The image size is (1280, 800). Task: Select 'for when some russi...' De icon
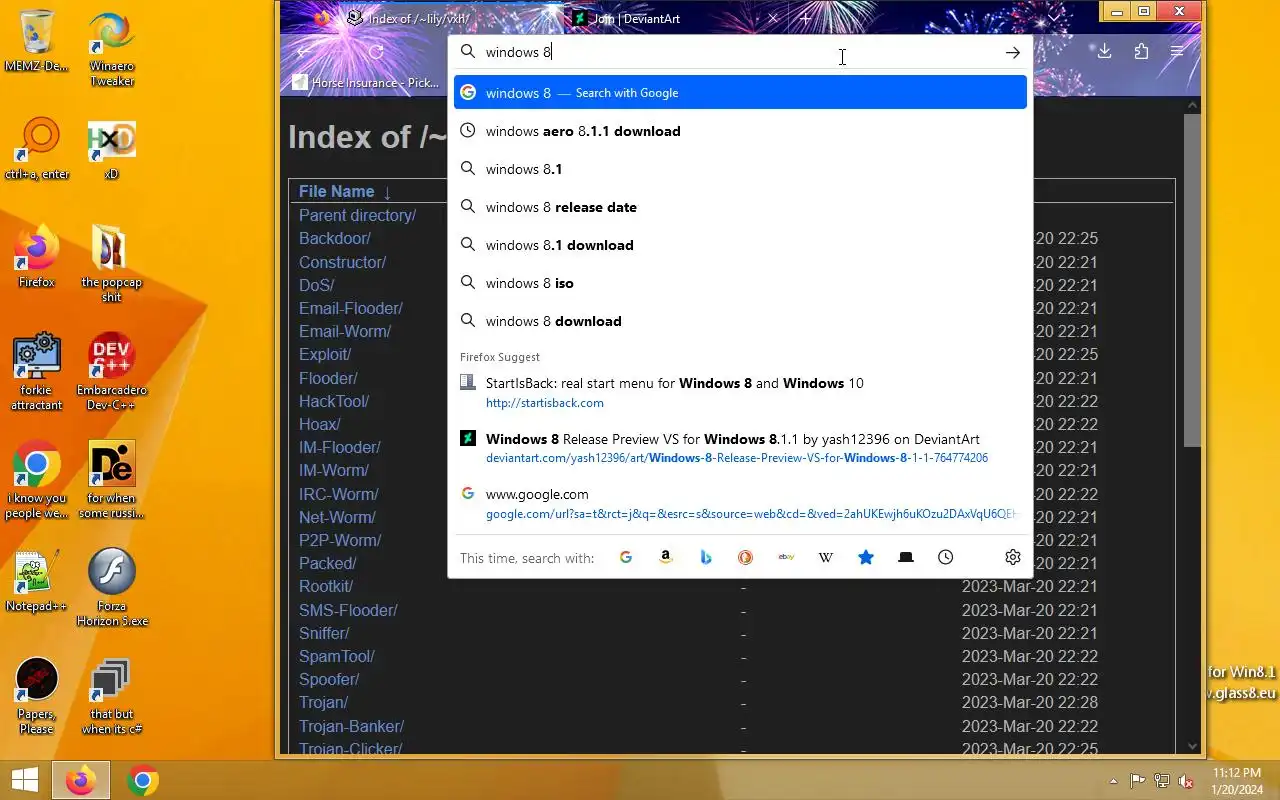pyautogui.click(x=111, y=480)
